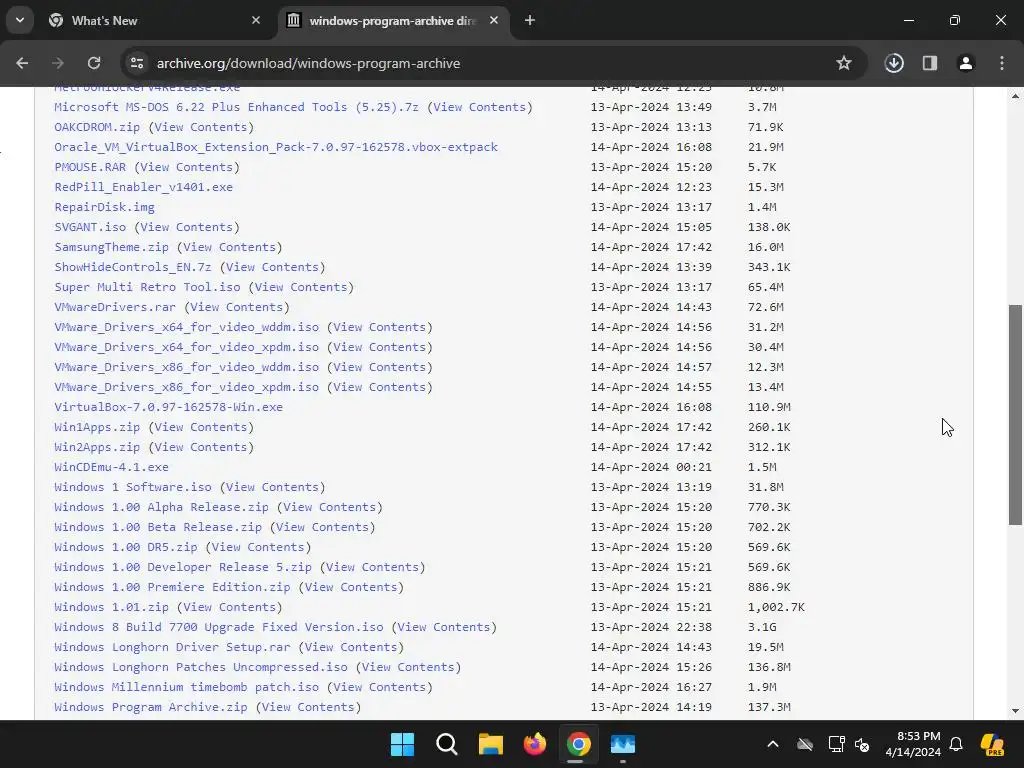
Task: Open the clock and date panel
Action: (913, 744)
